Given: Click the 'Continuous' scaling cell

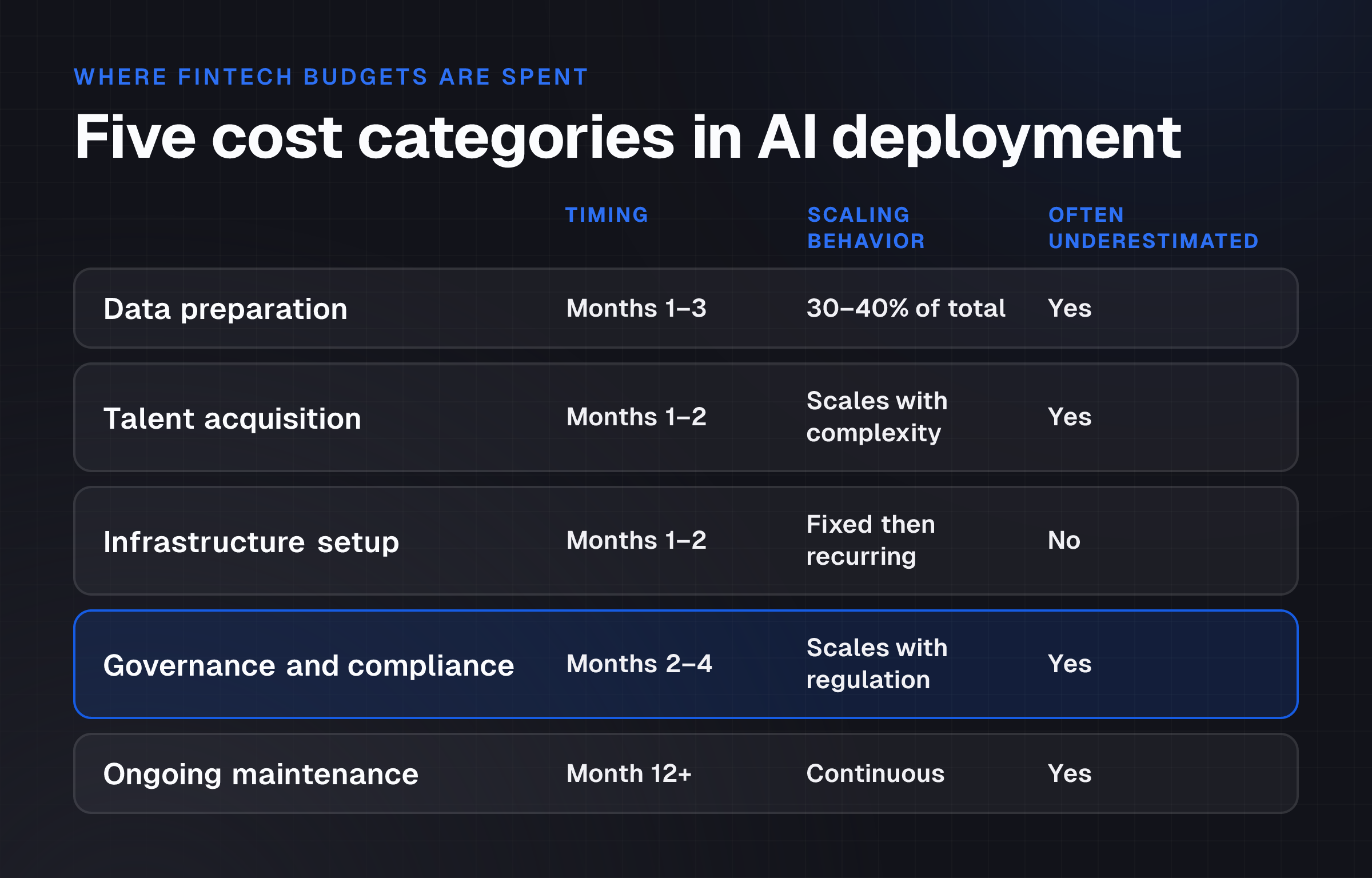Looking at the screenshot, I should pos(875,773).
